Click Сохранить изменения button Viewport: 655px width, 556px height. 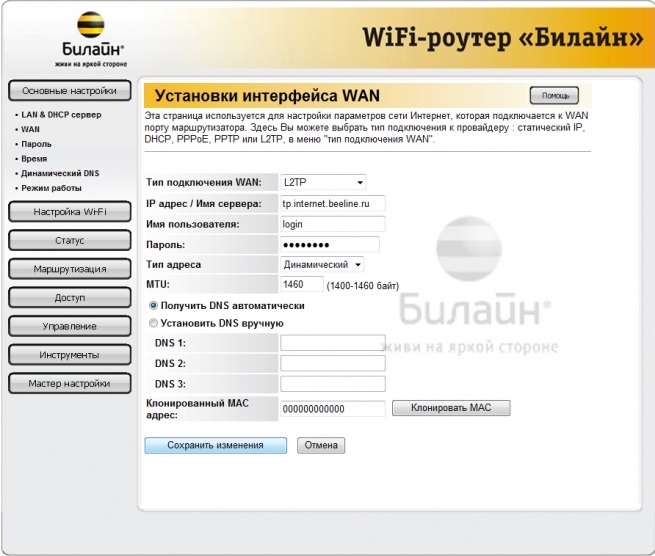coord(216,445)
